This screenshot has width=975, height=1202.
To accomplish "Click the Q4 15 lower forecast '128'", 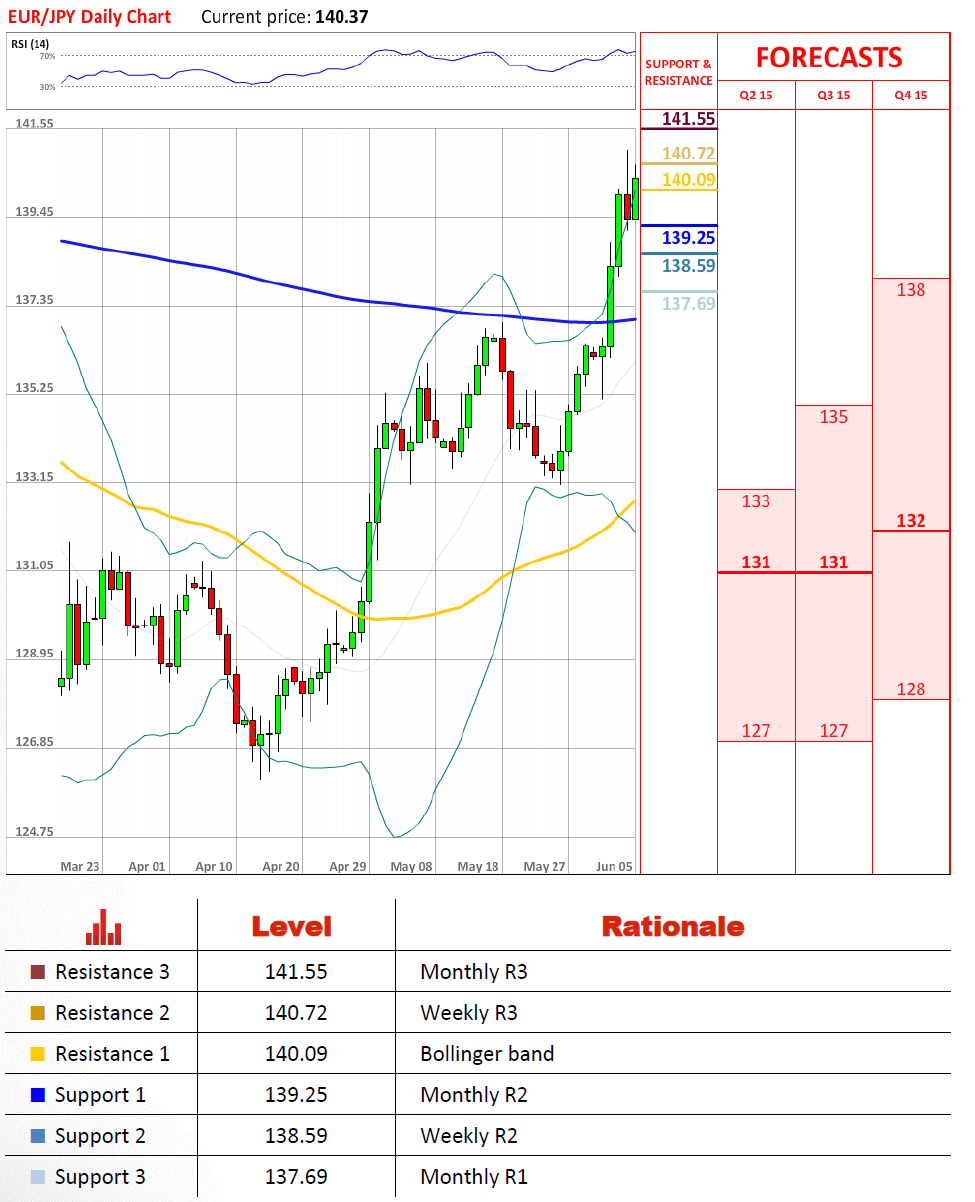I will click(911, 689).
